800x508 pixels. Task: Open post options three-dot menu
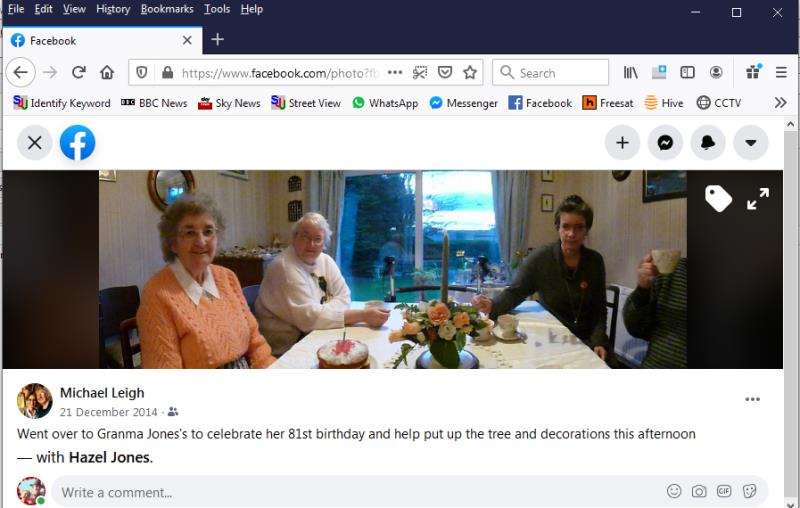(752, 400)
